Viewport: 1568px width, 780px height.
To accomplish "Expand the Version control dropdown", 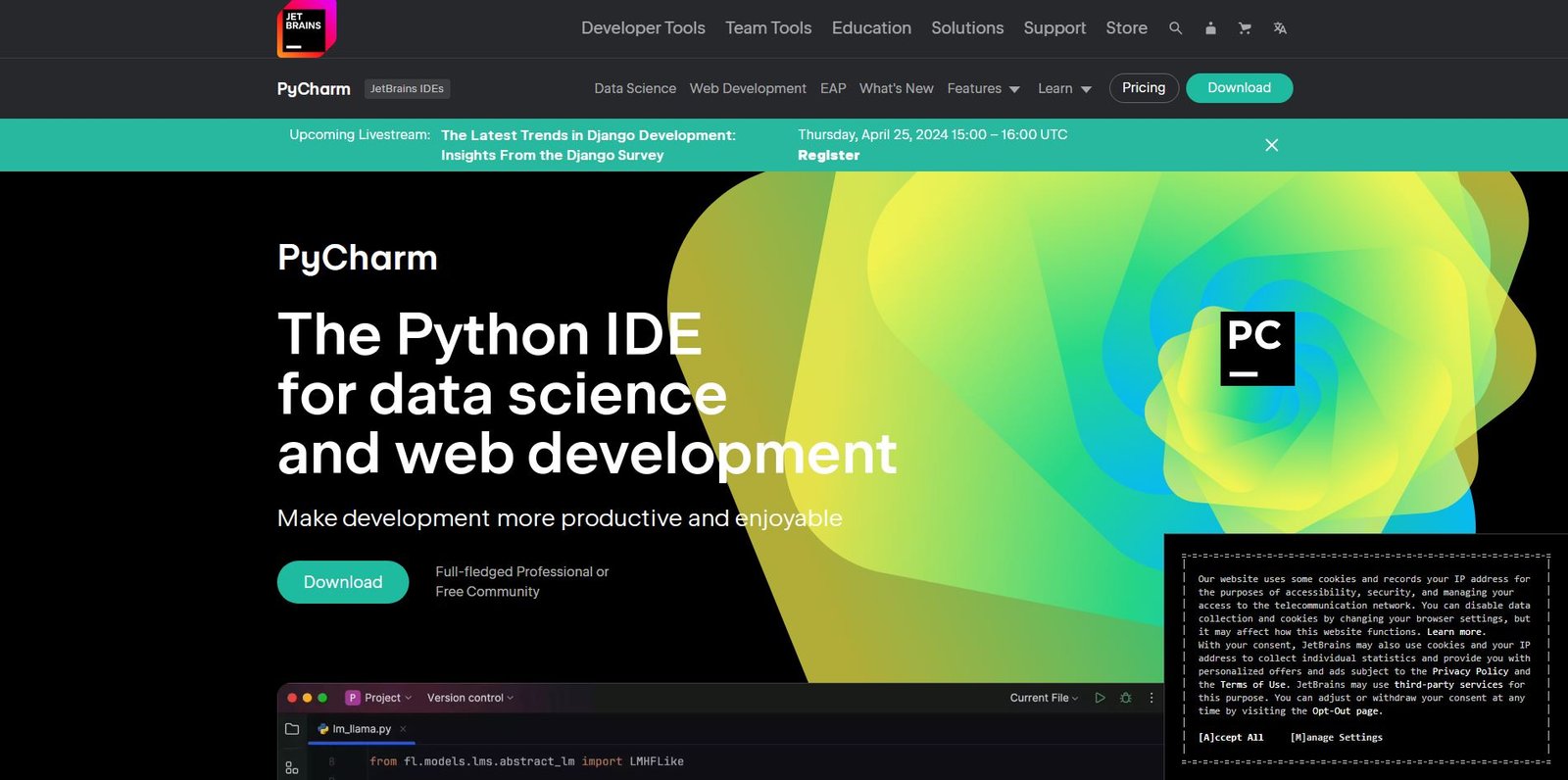I will click(470, 698).
